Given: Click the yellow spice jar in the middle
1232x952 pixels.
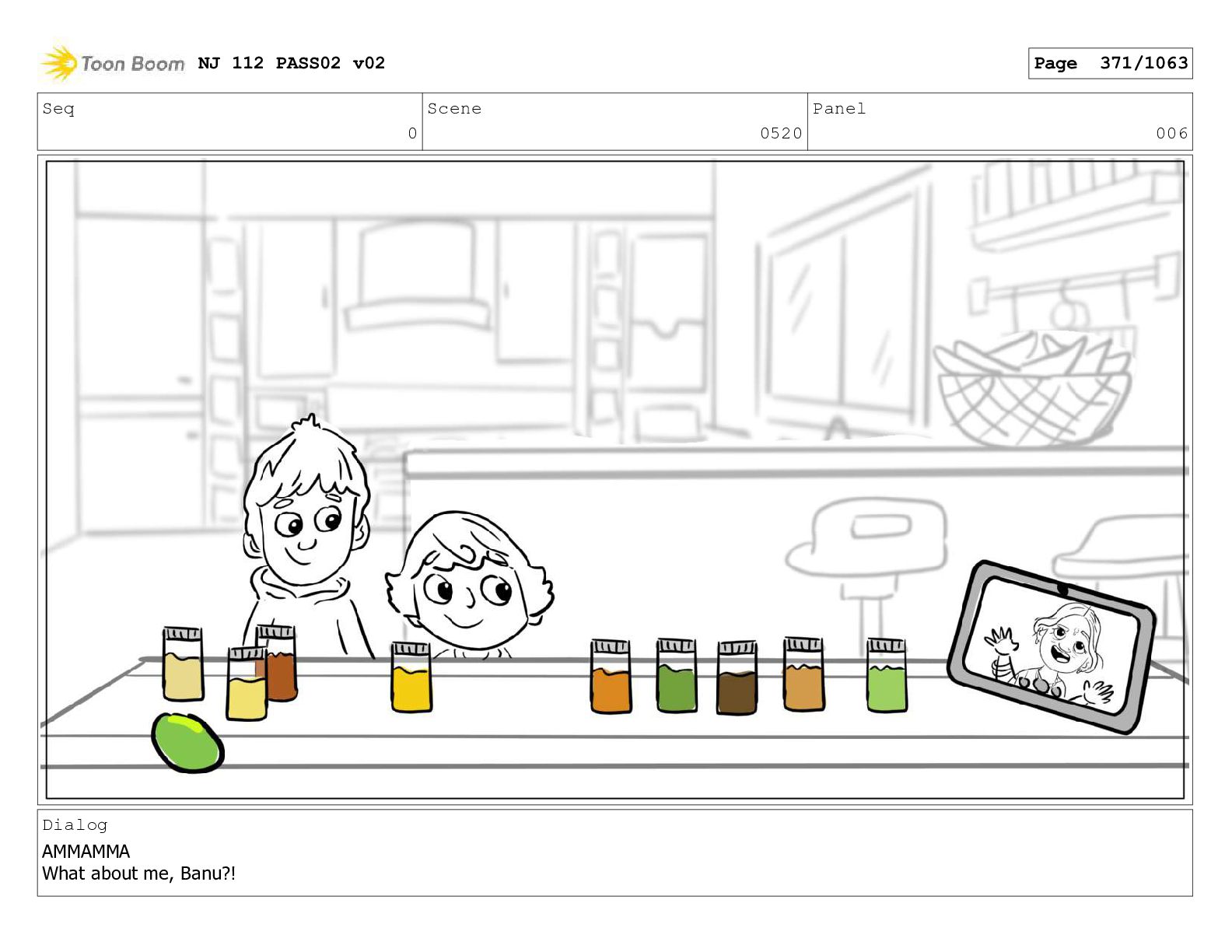Looking at the screenshot, I should tap(411, 677).
